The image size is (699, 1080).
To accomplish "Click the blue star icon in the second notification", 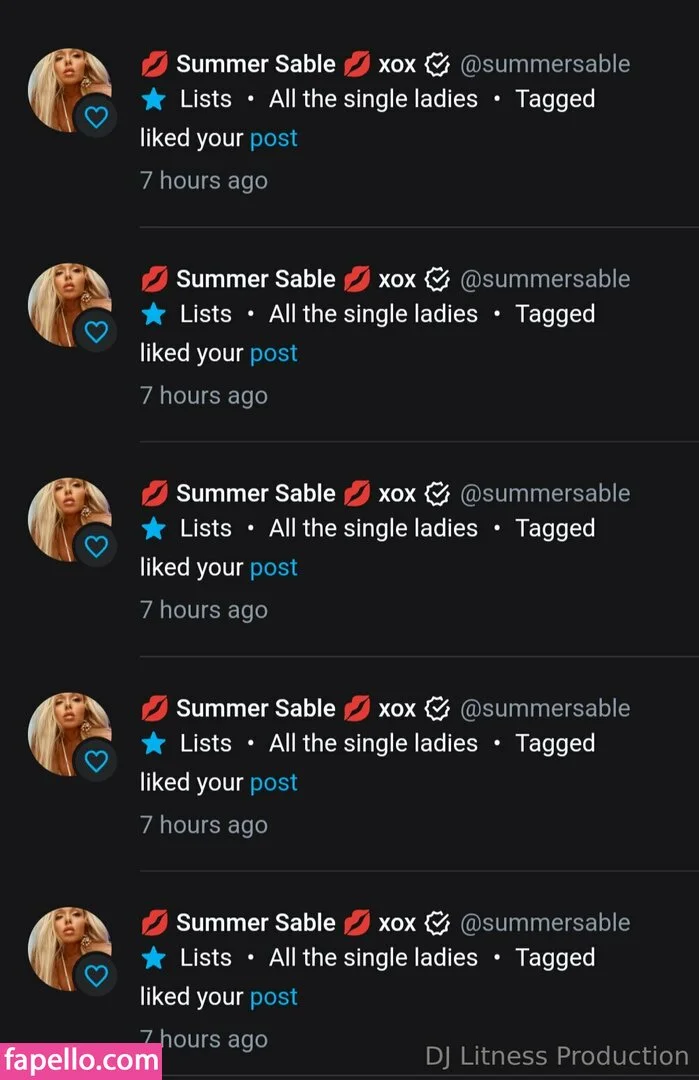I will pos(153,315).
